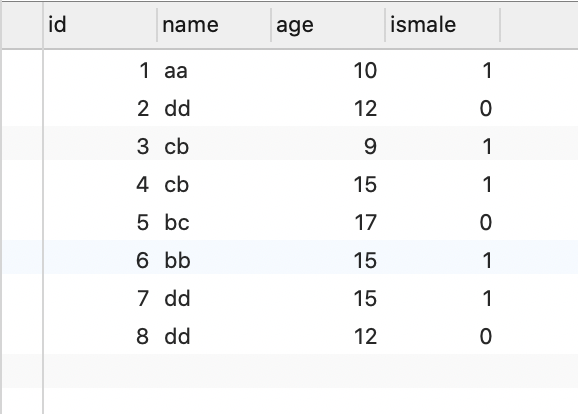
Task: Click the row header beside id 3
Action: click(x=22, y=146)
